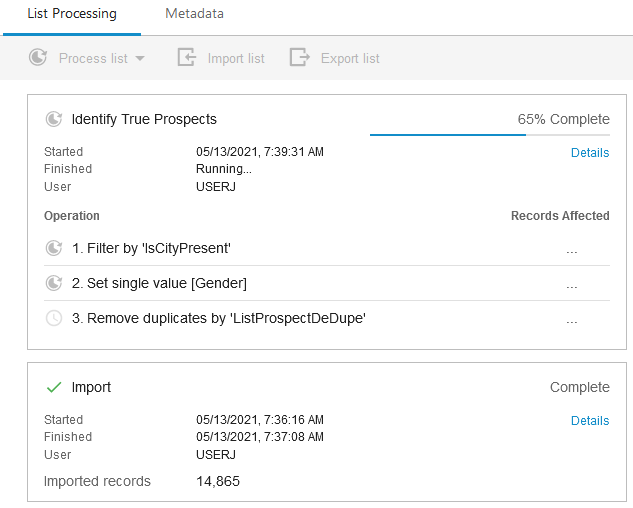The width and height of the screenshot is (633, 508).
Task: Click the Export list button label
Action: (350, 58)
